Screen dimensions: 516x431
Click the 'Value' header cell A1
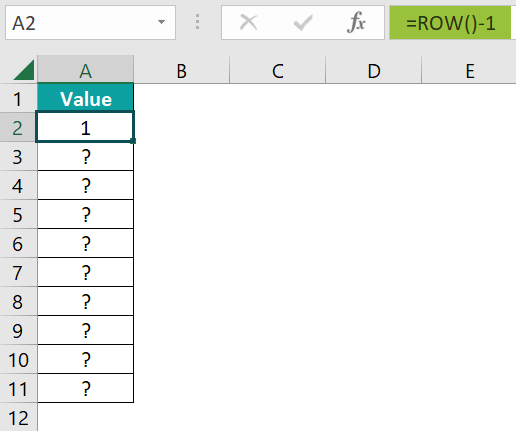coord(86,98)
